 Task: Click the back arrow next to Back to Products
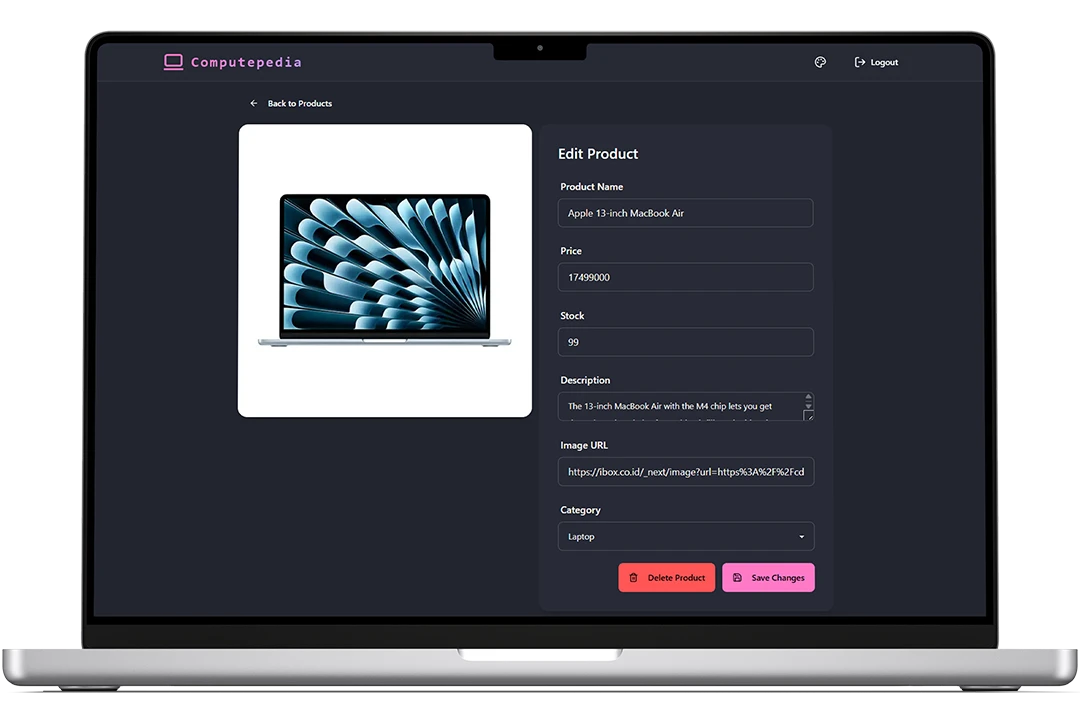253,102
